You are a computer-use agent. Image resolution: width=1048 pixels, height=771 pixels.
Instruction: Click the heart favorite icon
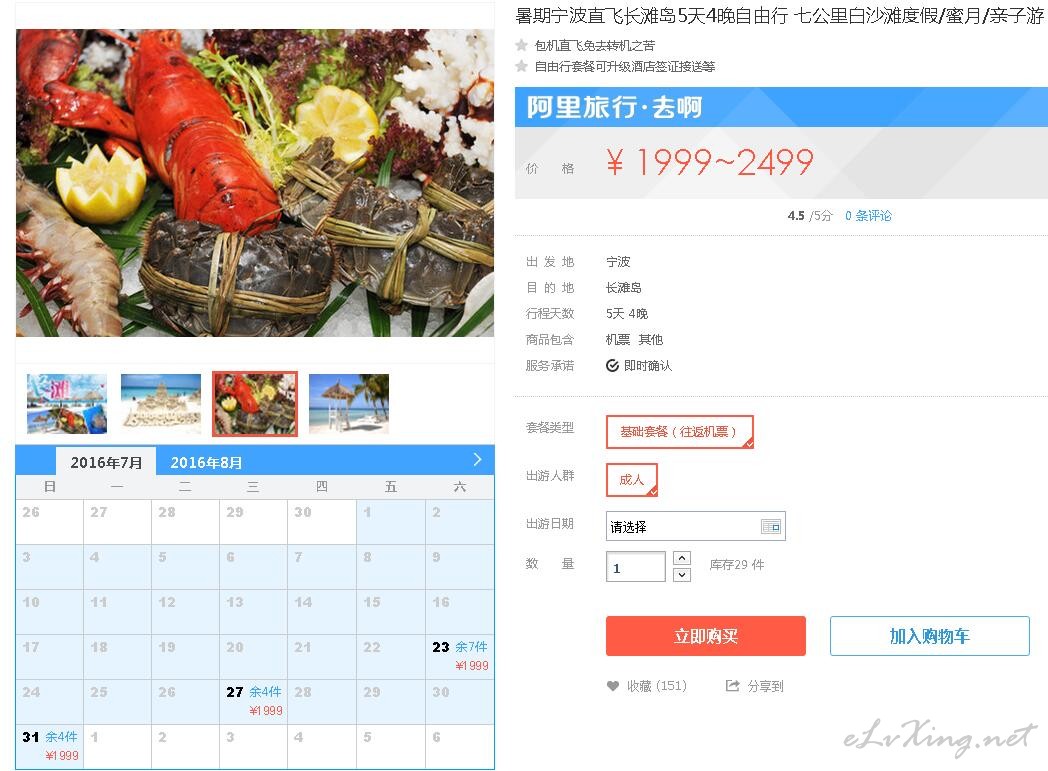point(613,685)
